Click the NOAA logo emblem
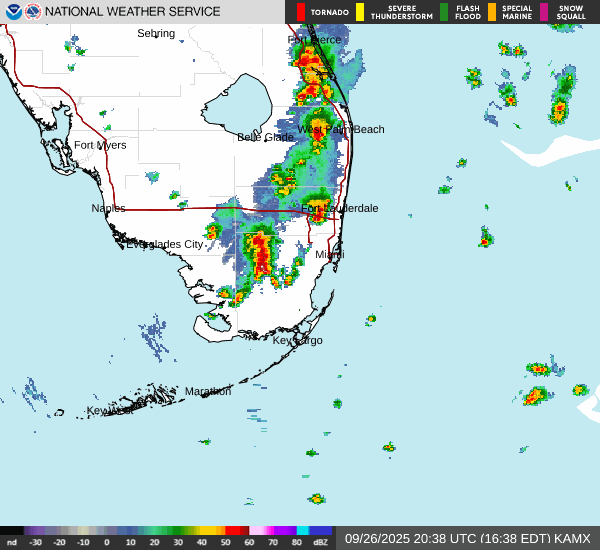 pyautogui.click(x=13, y=12)
